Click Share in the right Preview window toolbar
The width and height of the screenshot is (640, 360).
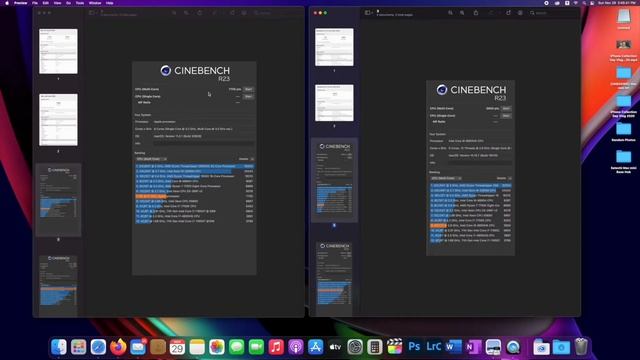476,13
